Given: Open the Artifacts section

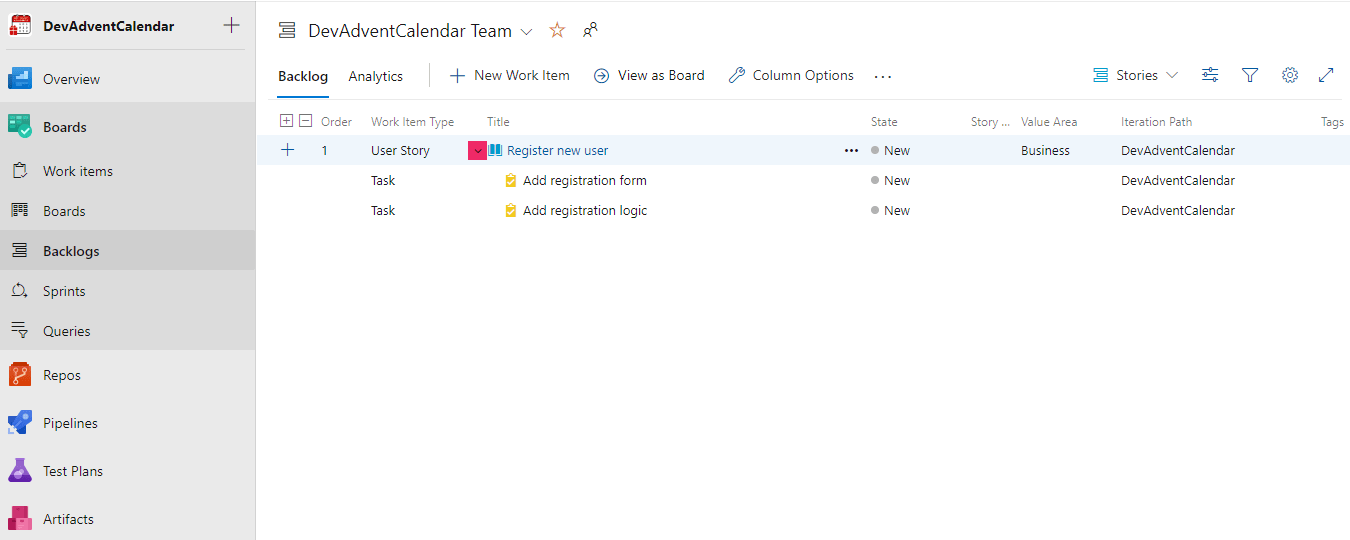Looking at the screenshot, I should 68,519.
